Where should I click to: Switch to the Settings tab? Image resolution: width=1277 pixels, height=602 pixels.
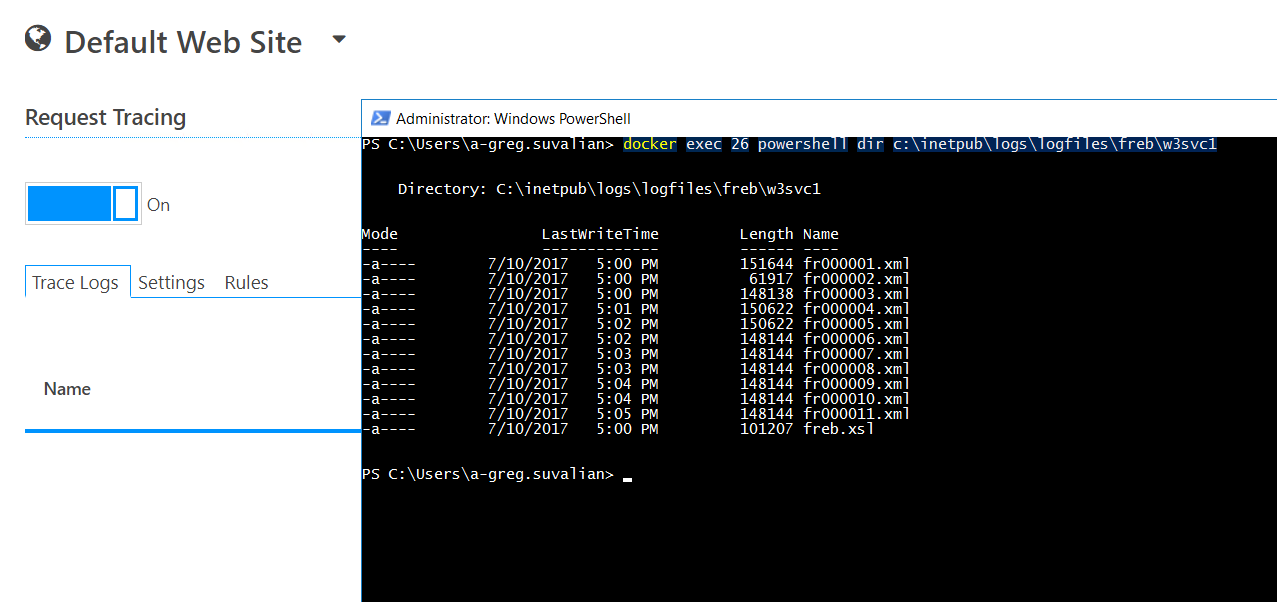coord(171,282)
